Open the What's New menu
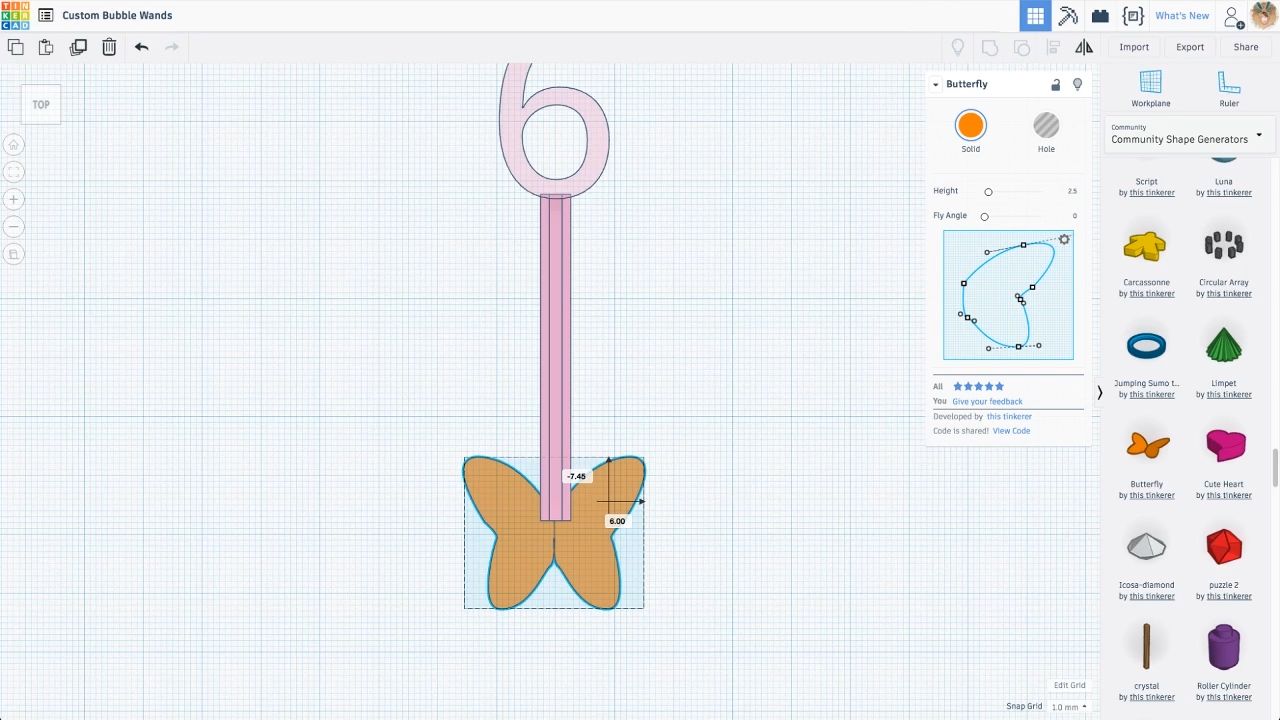The image size is (1280, 720). pyautogui.click(x=1182, y=15)
